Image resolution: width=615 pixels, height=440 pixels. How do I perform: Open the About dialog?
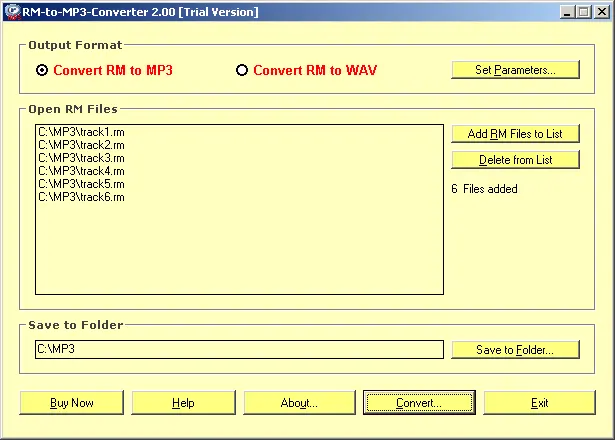tap(299, 403)
